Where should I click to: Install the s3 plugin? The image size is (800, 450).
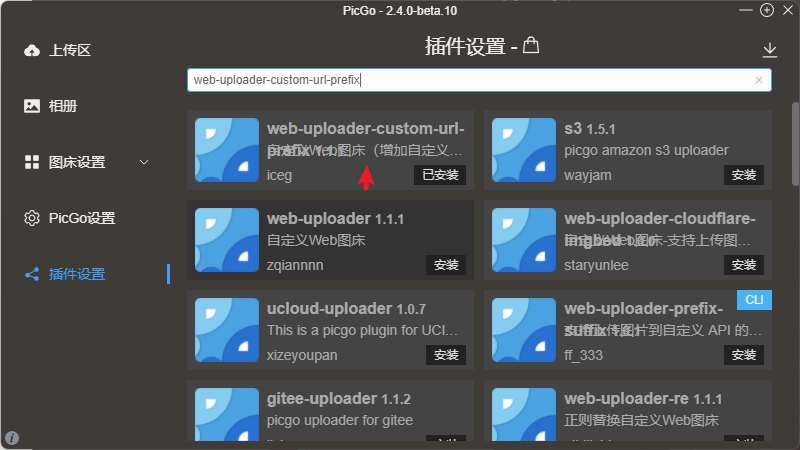coord(744,175)
